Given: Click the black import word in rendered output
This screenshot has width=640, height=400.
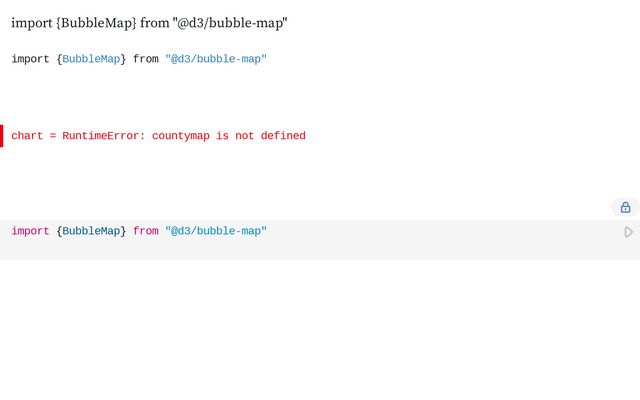Looking at the screenshot, I should 30,59.
